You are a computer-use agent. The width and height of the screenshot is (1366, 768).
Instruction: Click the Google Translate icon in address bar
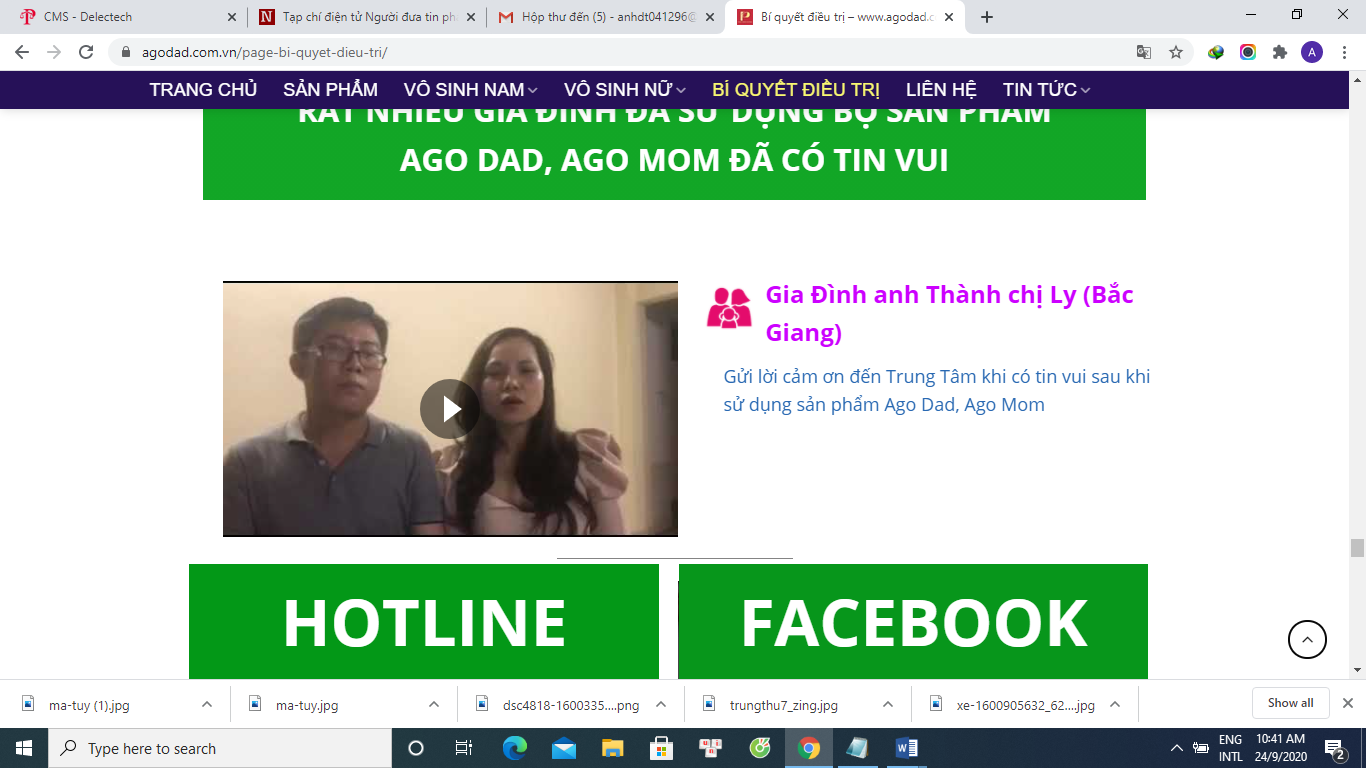coord(1144,52)
